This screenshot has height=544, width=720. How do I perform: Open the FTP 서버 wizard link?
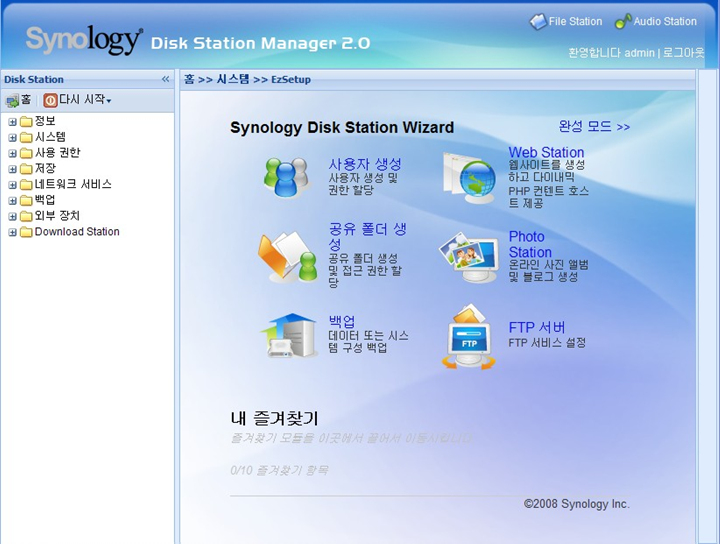pos(537,327)
